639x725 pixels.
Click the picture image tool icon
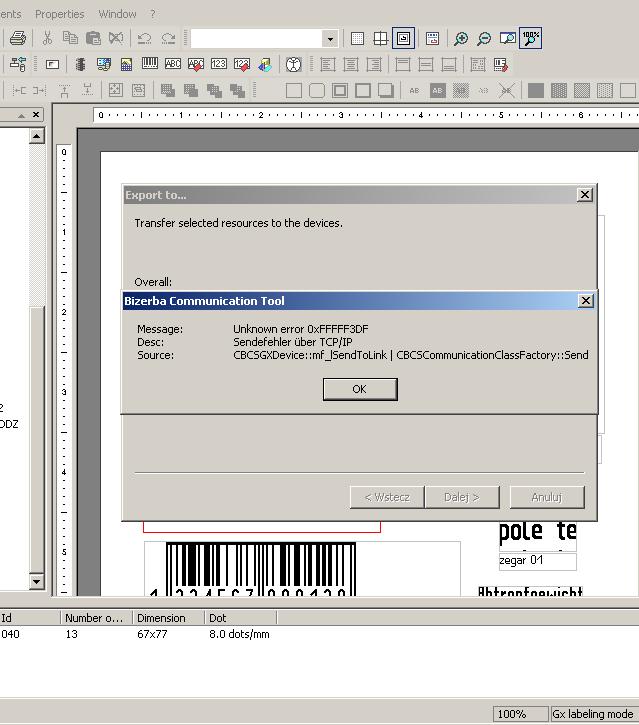tap(126, 64)
